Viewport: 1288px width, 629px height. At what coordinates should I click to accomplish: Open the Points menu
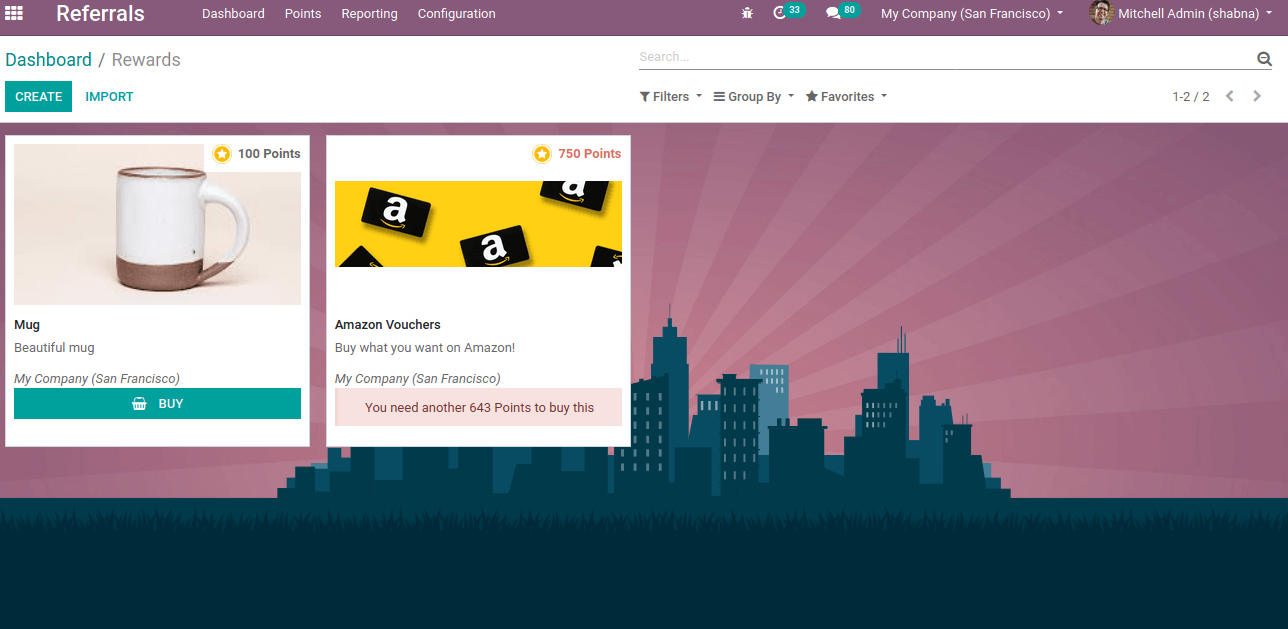click(303, 13)
